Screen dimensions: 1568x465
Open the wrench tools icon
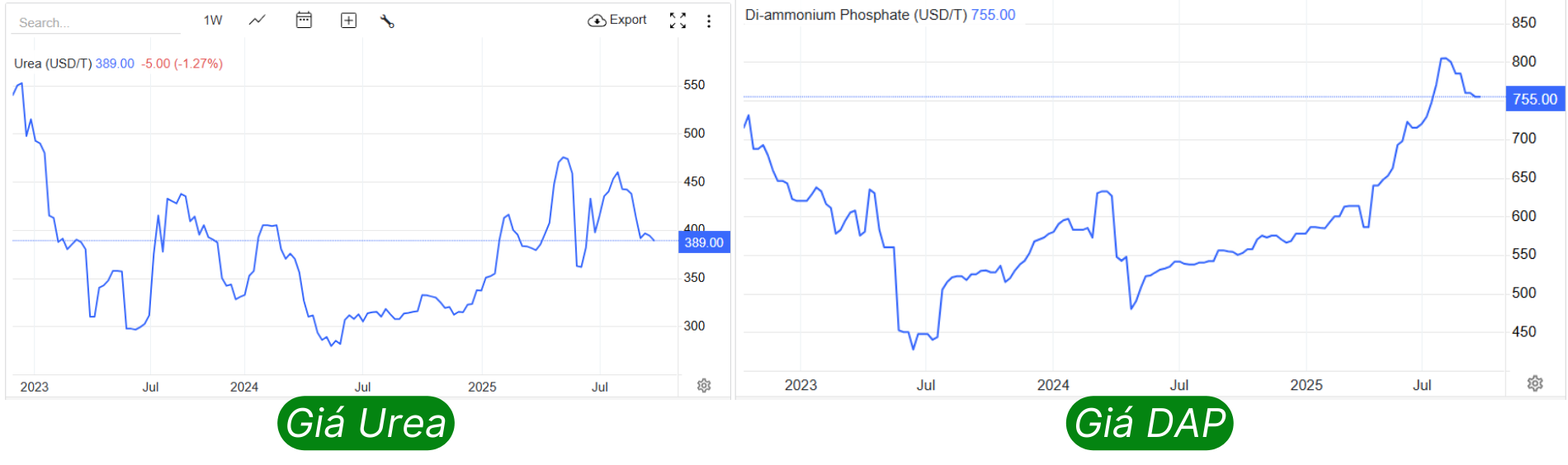click(x=387, y=21)
